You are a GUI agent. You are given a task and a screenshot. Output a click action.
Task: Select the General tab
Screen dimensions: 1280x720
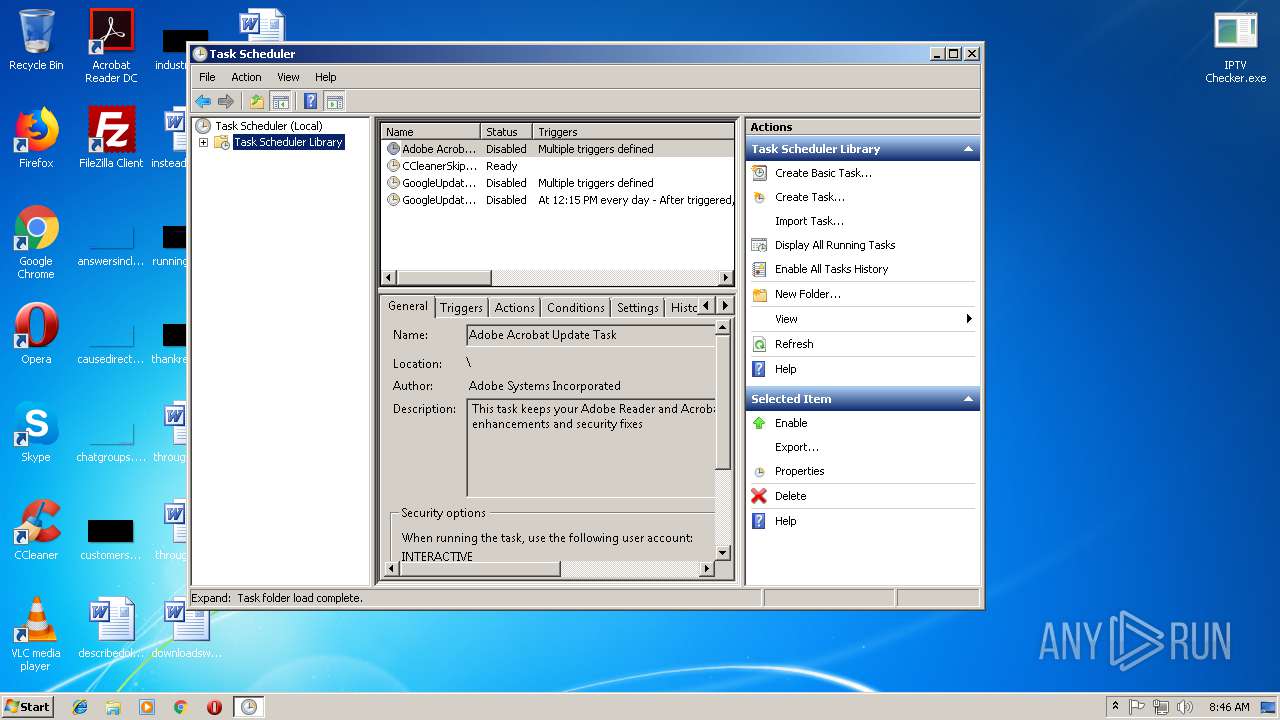[x=408, y=306]
